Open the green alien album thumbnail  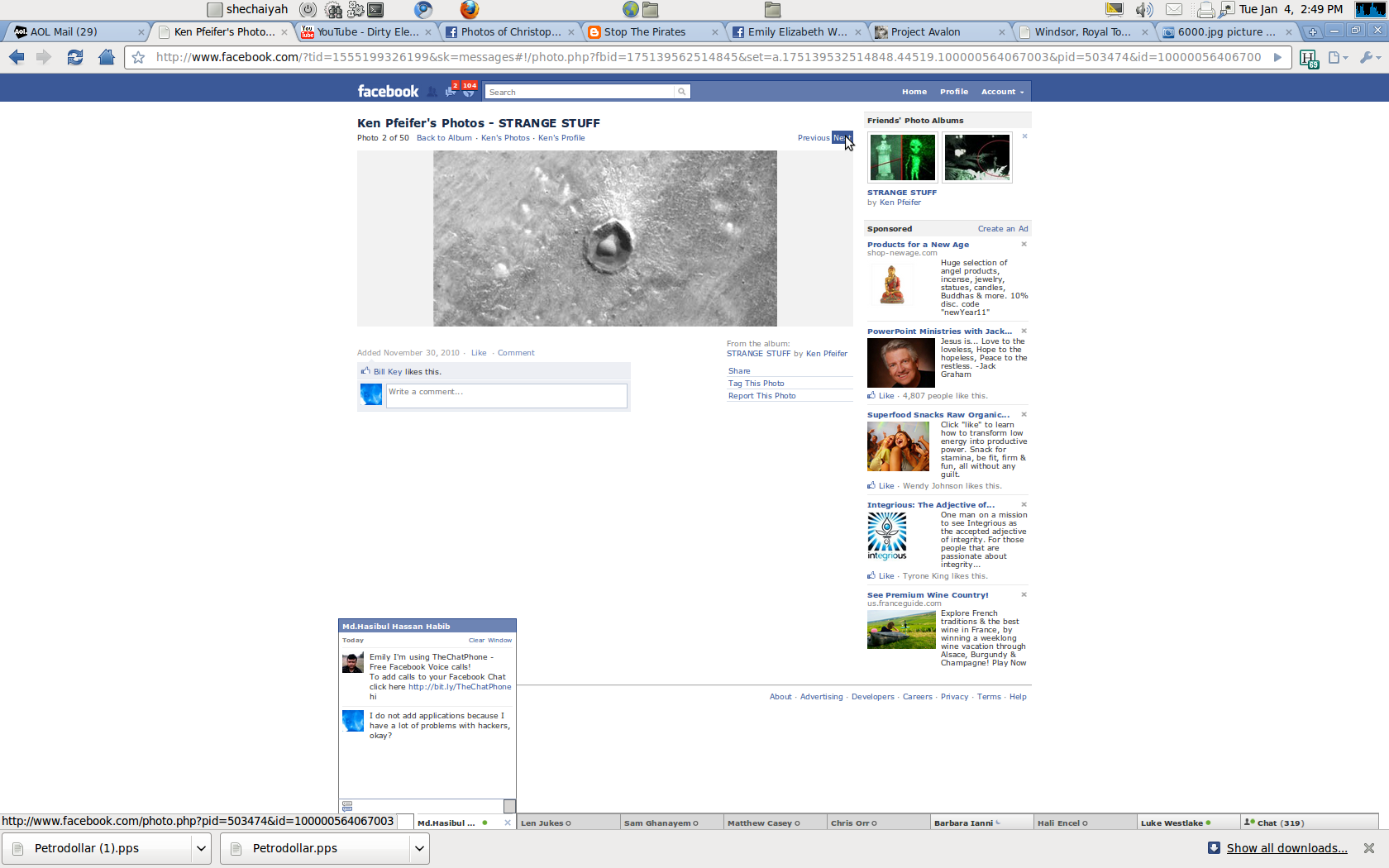[902, 157]
